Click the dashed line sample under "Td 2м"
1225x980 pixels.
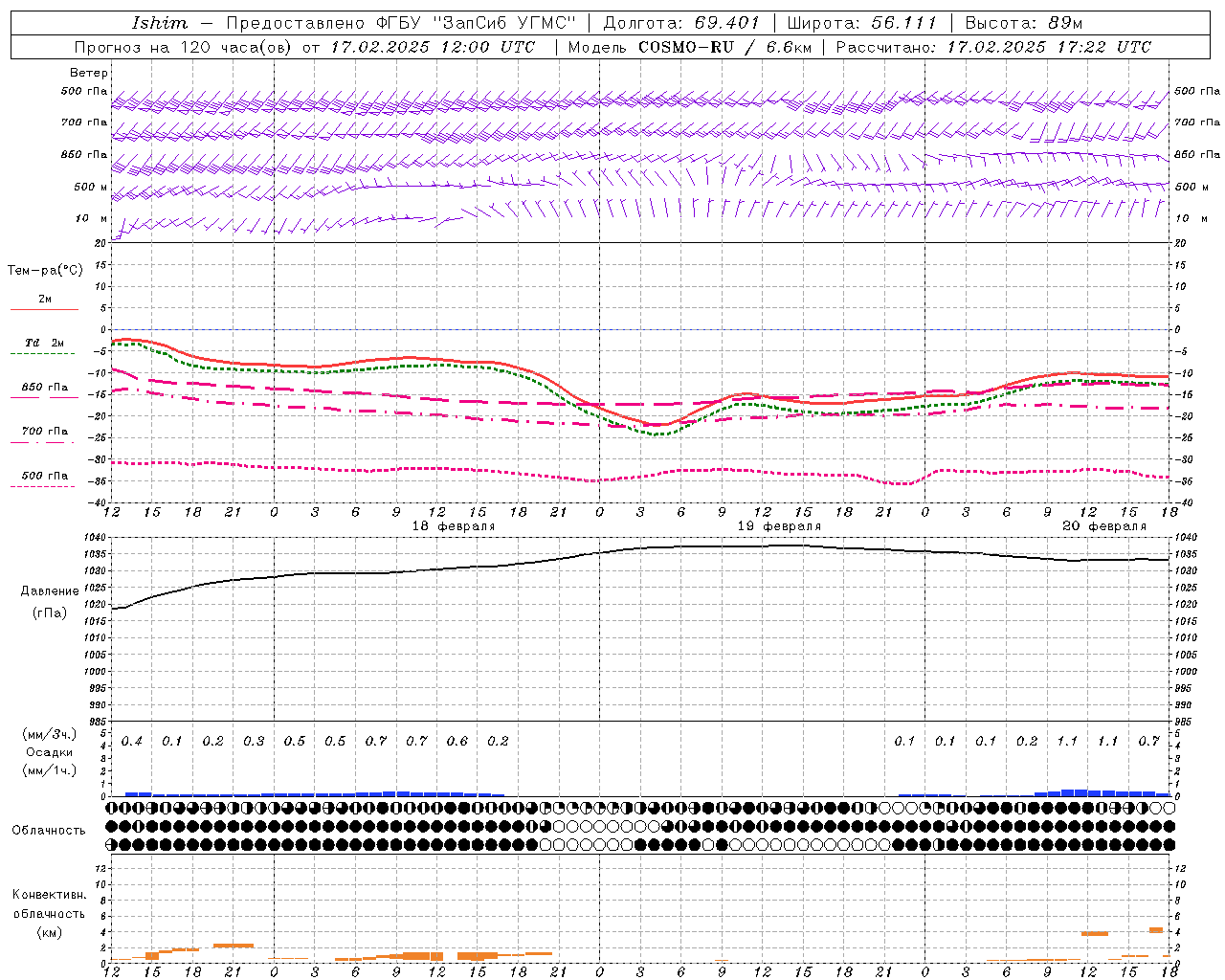pos(44,353)
